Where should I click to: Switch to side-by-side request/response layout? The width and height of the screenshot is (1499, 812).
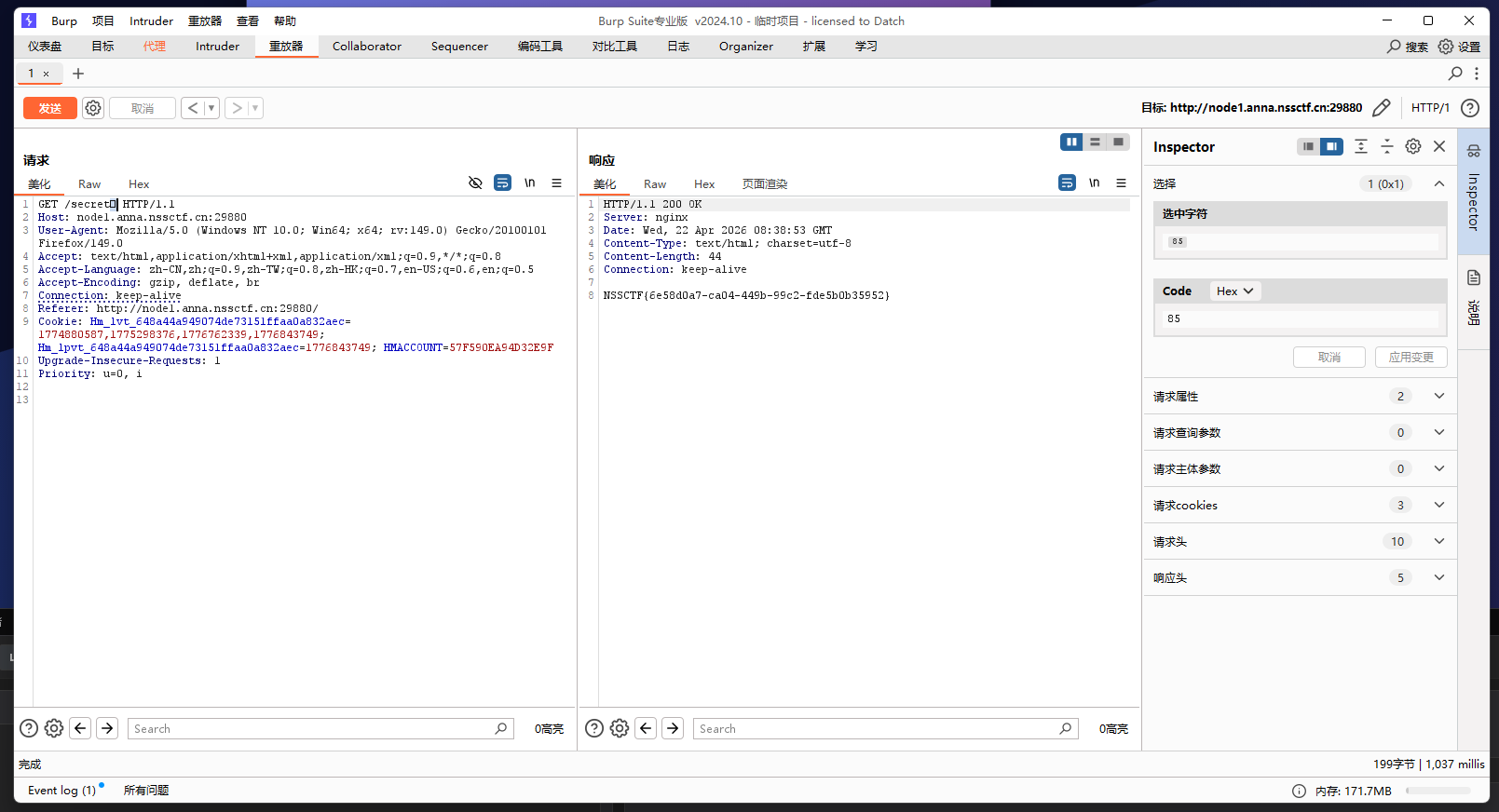(1071, 142)
